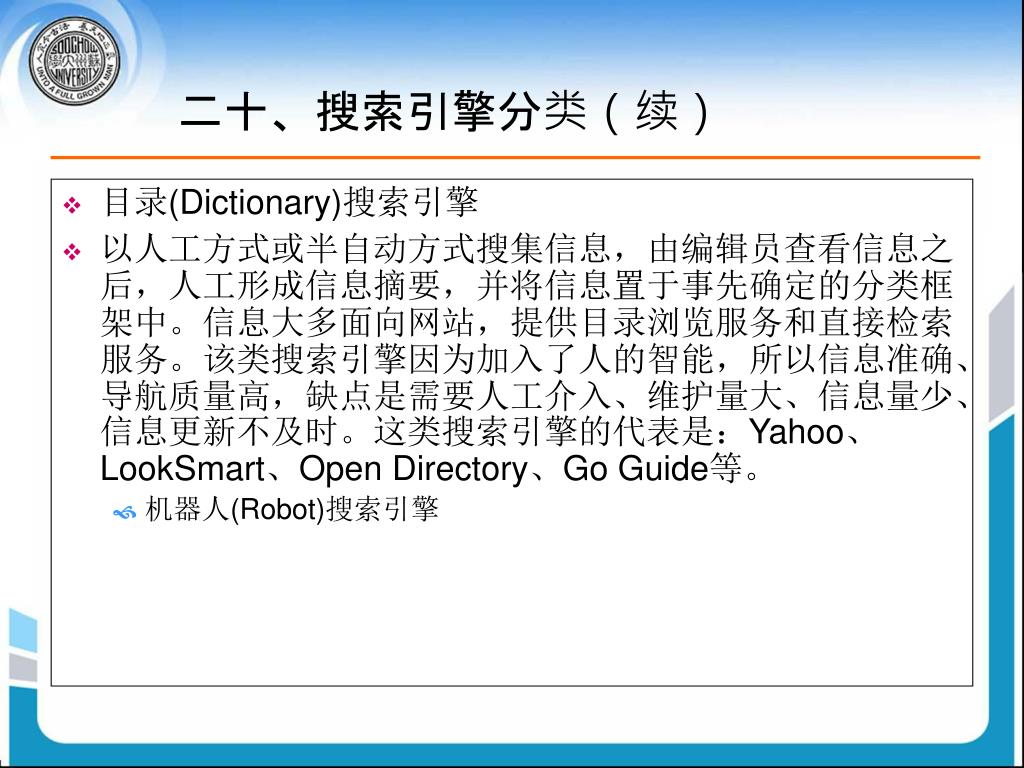Click the line starting 服务。该类搜索引擎因为加入
This screenshot has height=768, width=1024.
(x=536, y=358)
